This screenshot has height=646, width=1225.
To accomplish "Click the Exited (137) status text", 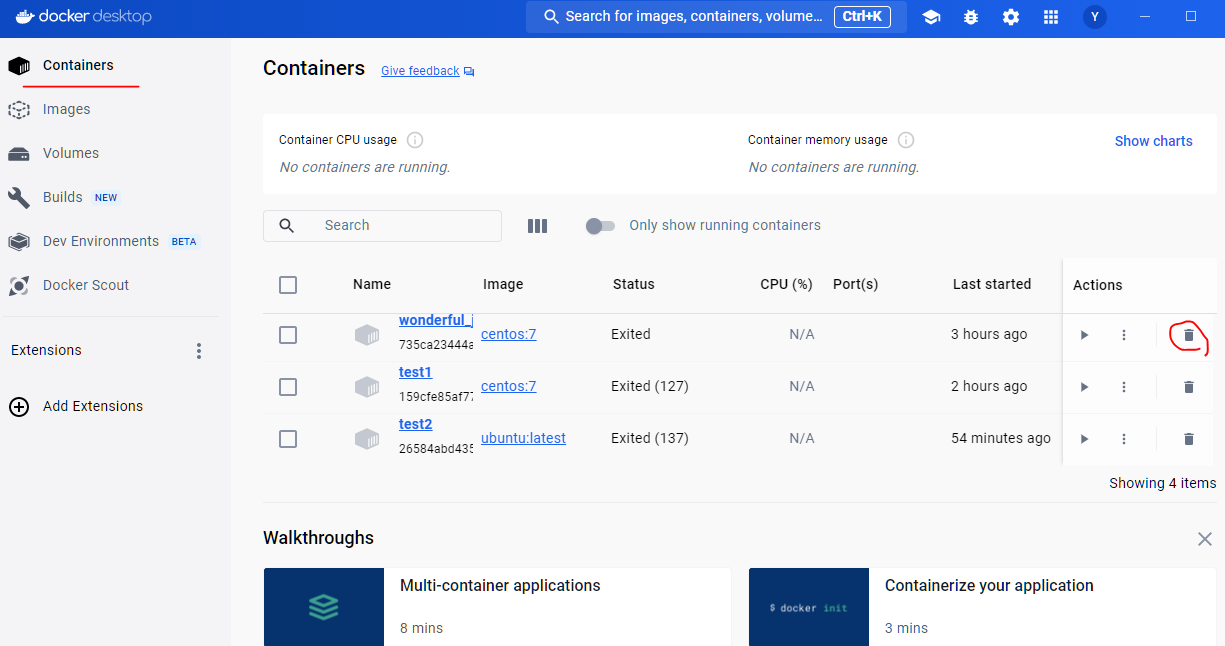I will click(650, 438).
